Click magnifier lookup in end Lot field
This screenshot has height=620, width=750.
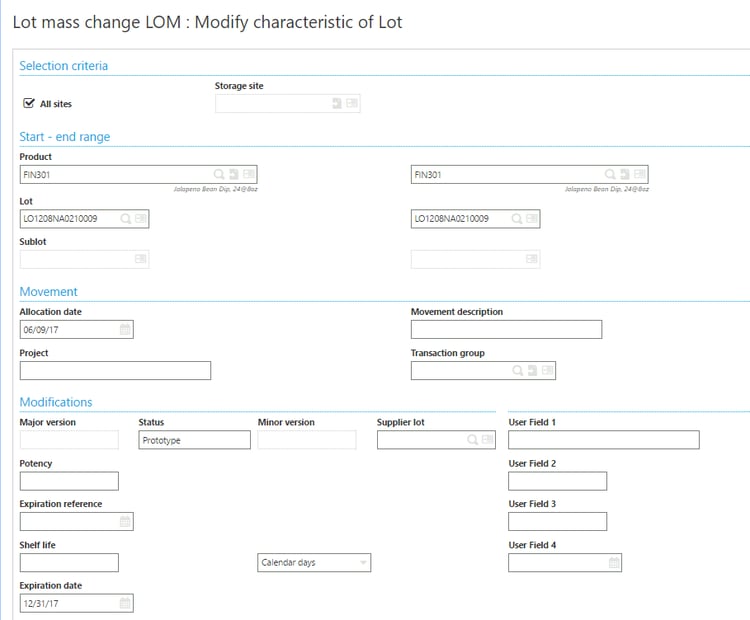click(x=517, y=219)
